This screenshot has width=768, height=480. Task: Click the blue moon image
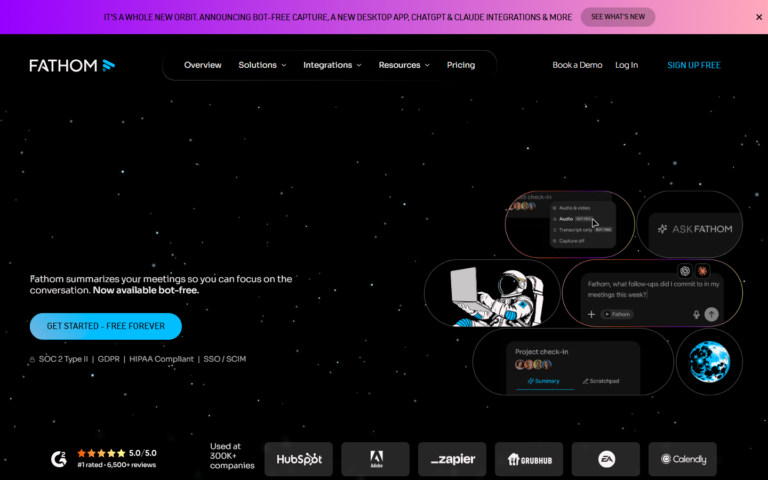[x=709, y=362]
